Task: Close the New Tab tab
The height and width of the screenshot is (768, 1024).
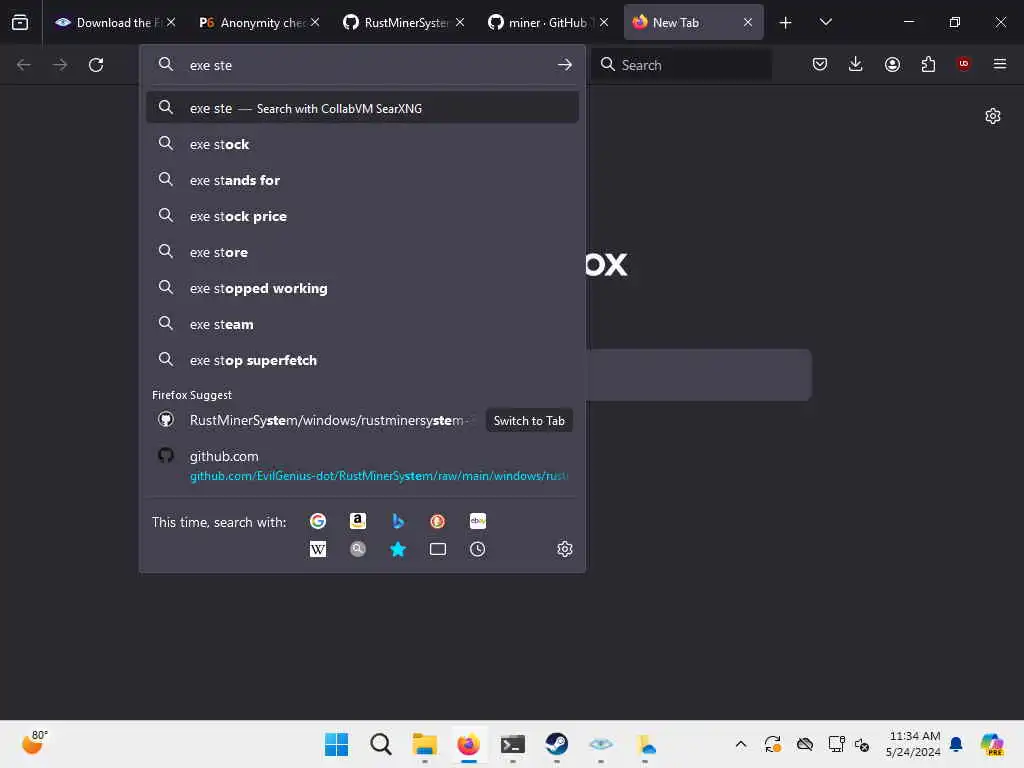Action: point(748,22)
